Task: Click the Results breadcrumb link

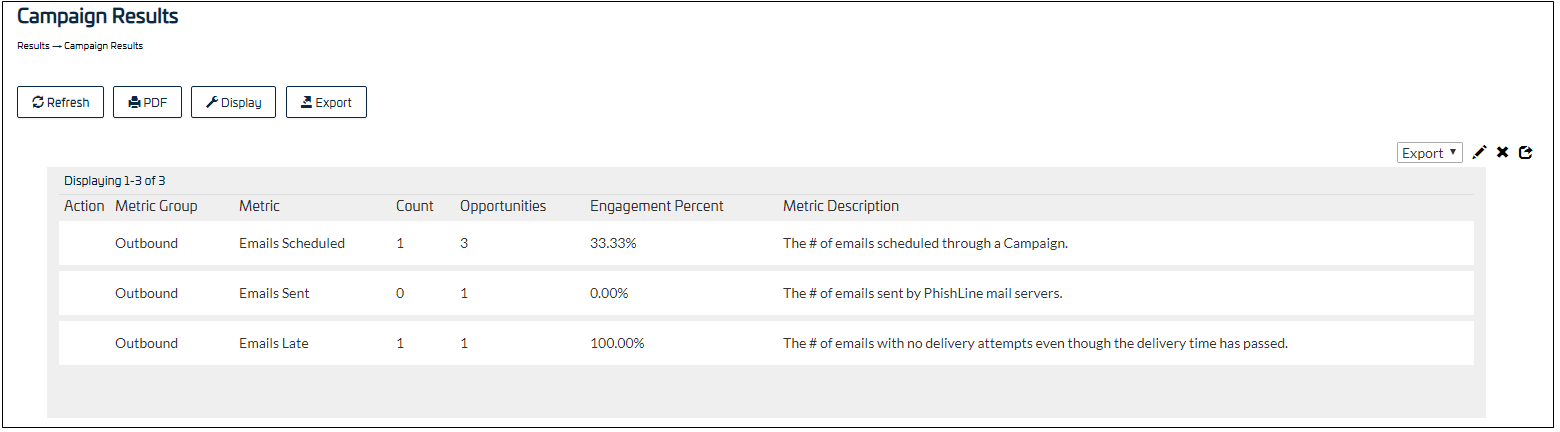Action: [33, 46]
